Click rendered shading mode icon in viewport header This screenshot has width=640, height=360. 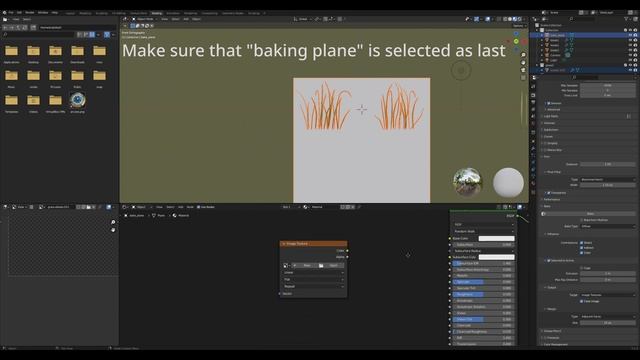pos(520,19)
